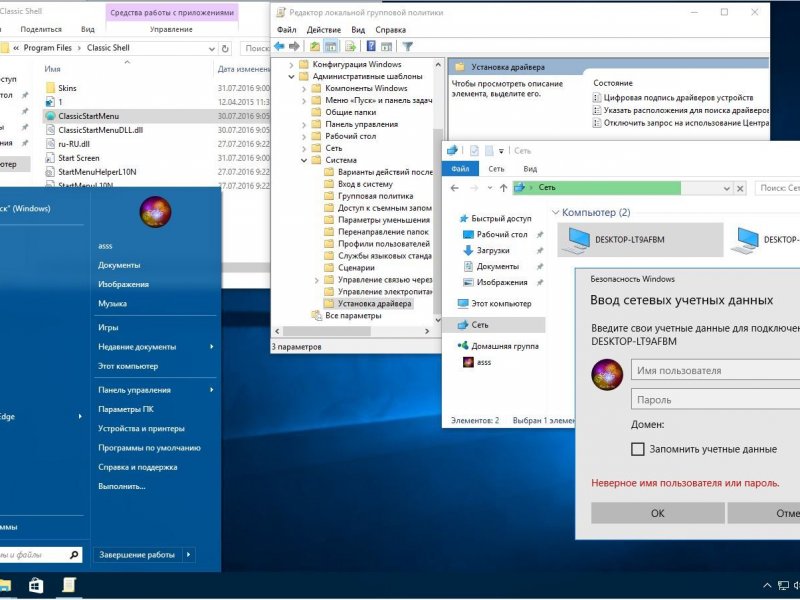Expand Recent documents submenu in start menu
The height and width of the screenshot is (600, 800).
click(x=211, y=347)
